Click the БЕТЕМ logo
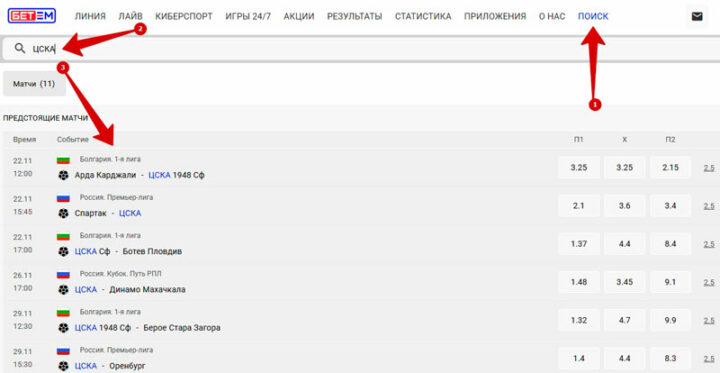The width and height of the screenshot is (720, 373). pos(32,16)
